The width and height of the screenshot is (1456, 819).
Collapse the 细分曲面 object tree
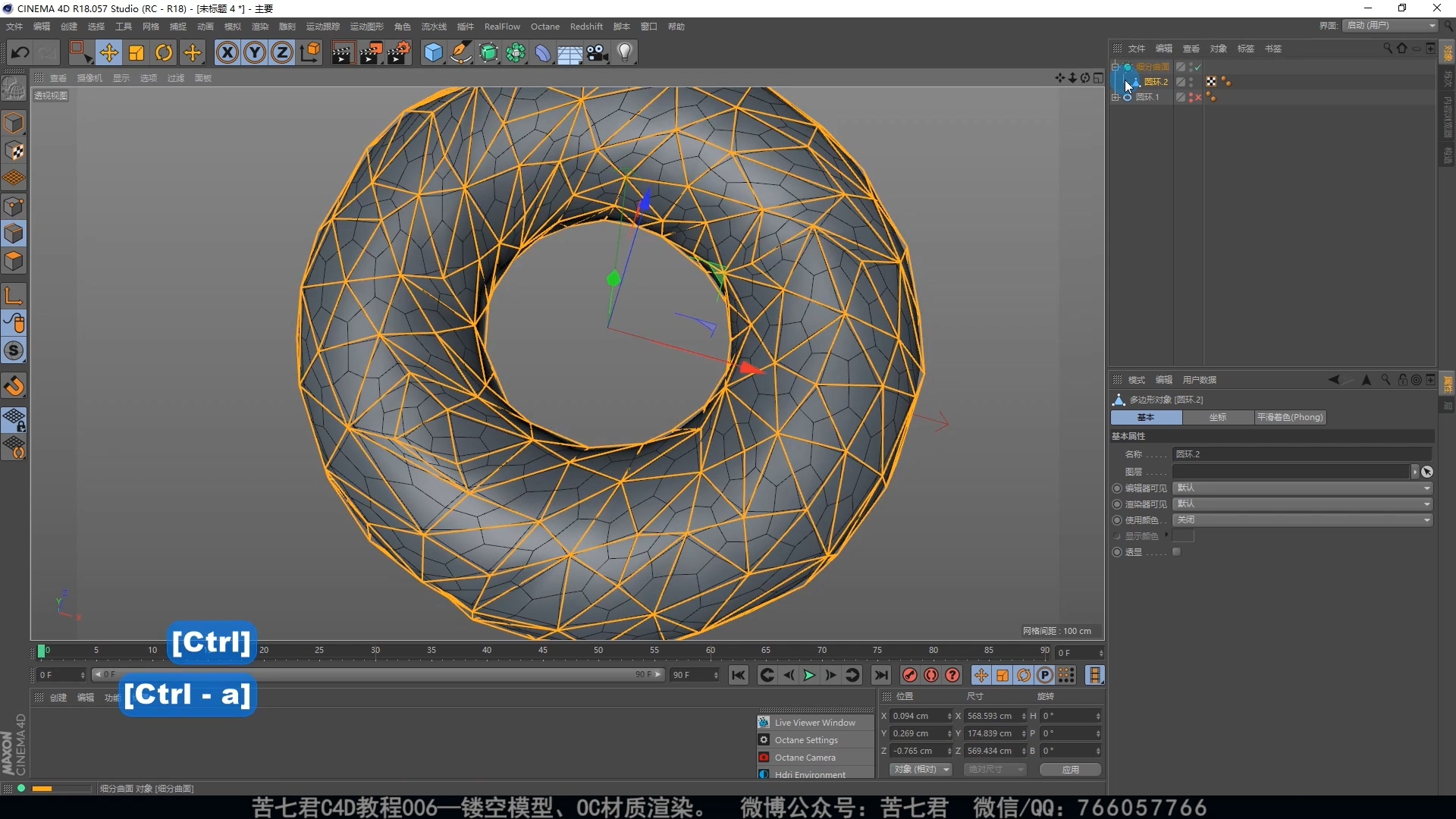tap(1116, 67)
